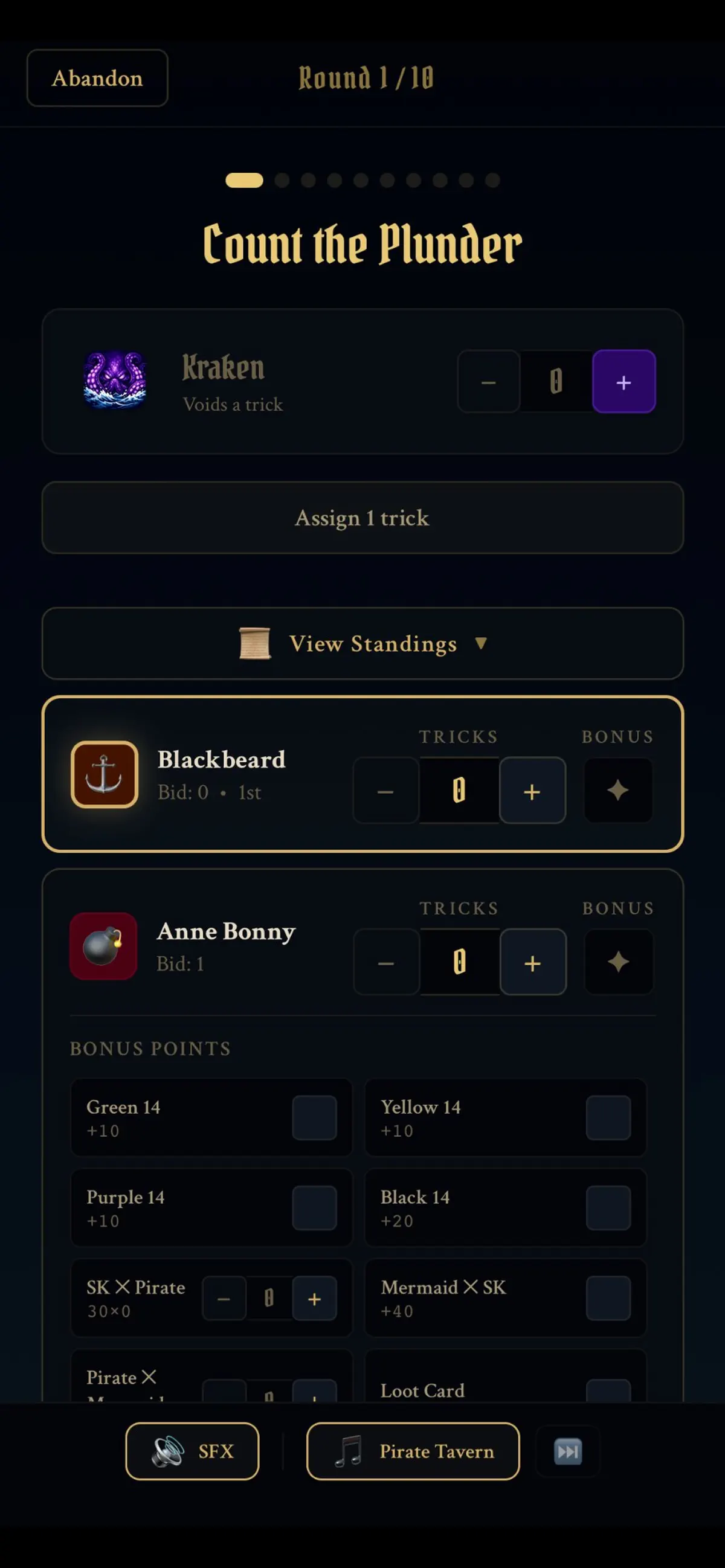Check the Green 14 bonus box
The image size is (725, 1568).
point(314,1117)
